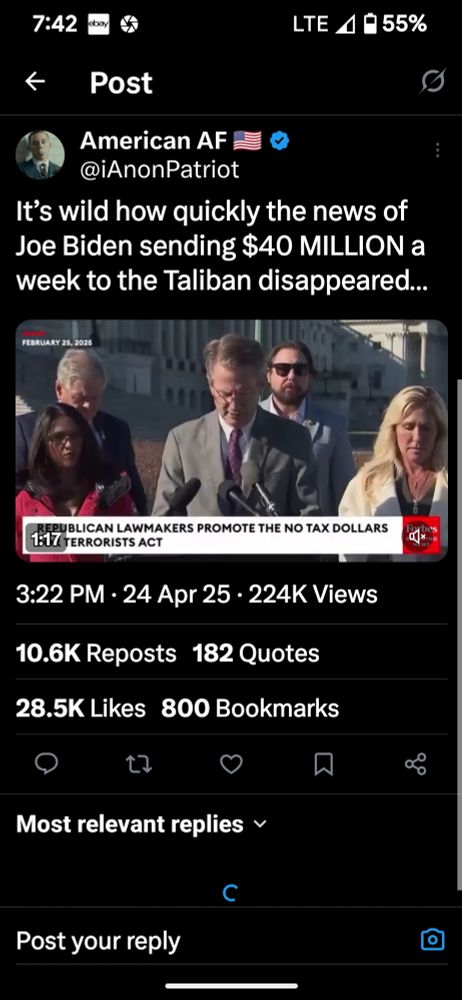Play the Republican lawmakers video
Screen dimensions: 462x1000
click(x=231, y=441)
